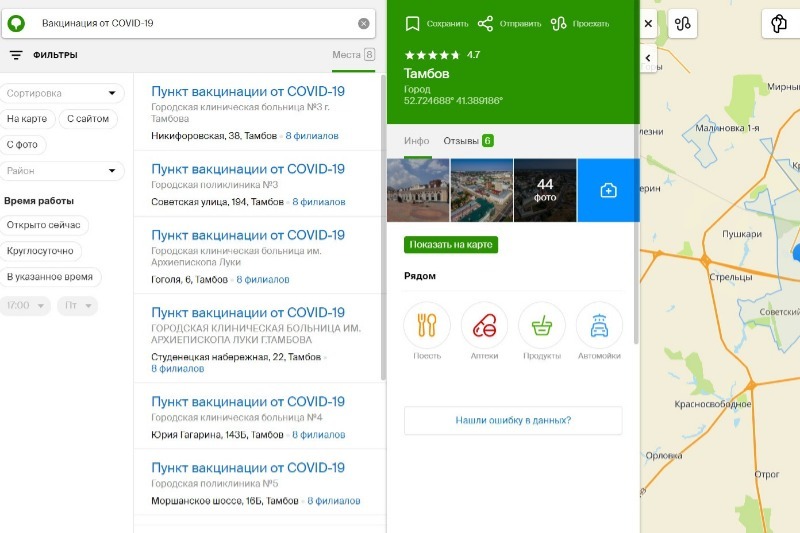This screenshot has height=533, width=800.
Task: Enable the Открыто сейчас filter
Action: coord(43,225)
